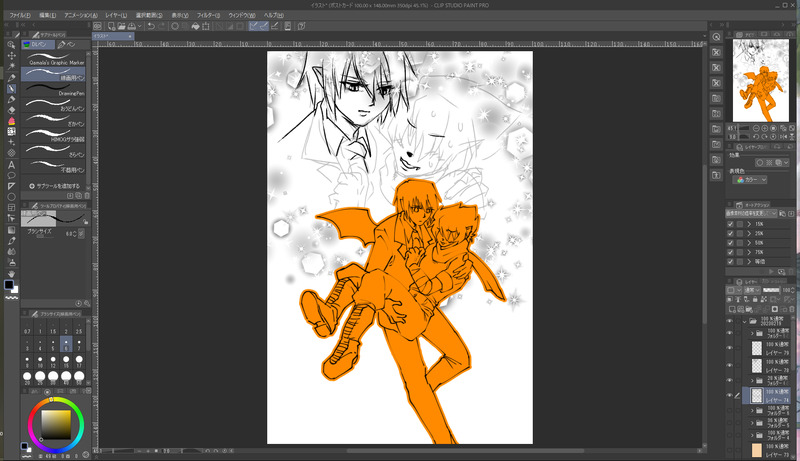Expand the 50% auto action row
Screen dimensions: 800x461
[x=749, y=243]
